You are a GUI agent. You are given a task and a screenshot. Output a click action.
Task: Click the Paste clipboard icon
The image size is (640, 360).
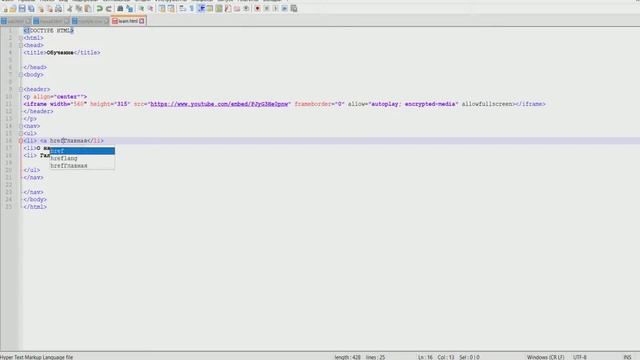point(88,9)
